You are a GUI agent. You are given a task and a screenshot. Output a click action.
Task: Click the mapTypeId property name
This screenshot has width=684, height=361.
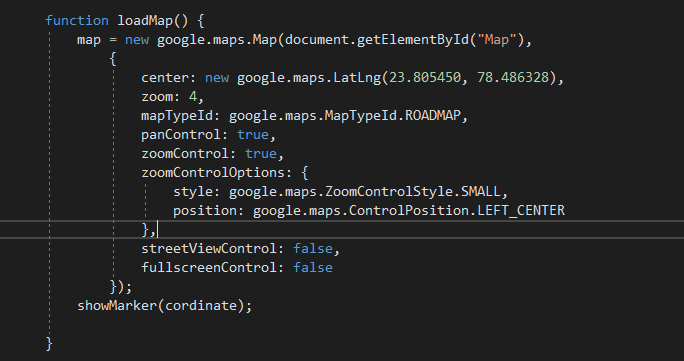click(x=177, y=116)
